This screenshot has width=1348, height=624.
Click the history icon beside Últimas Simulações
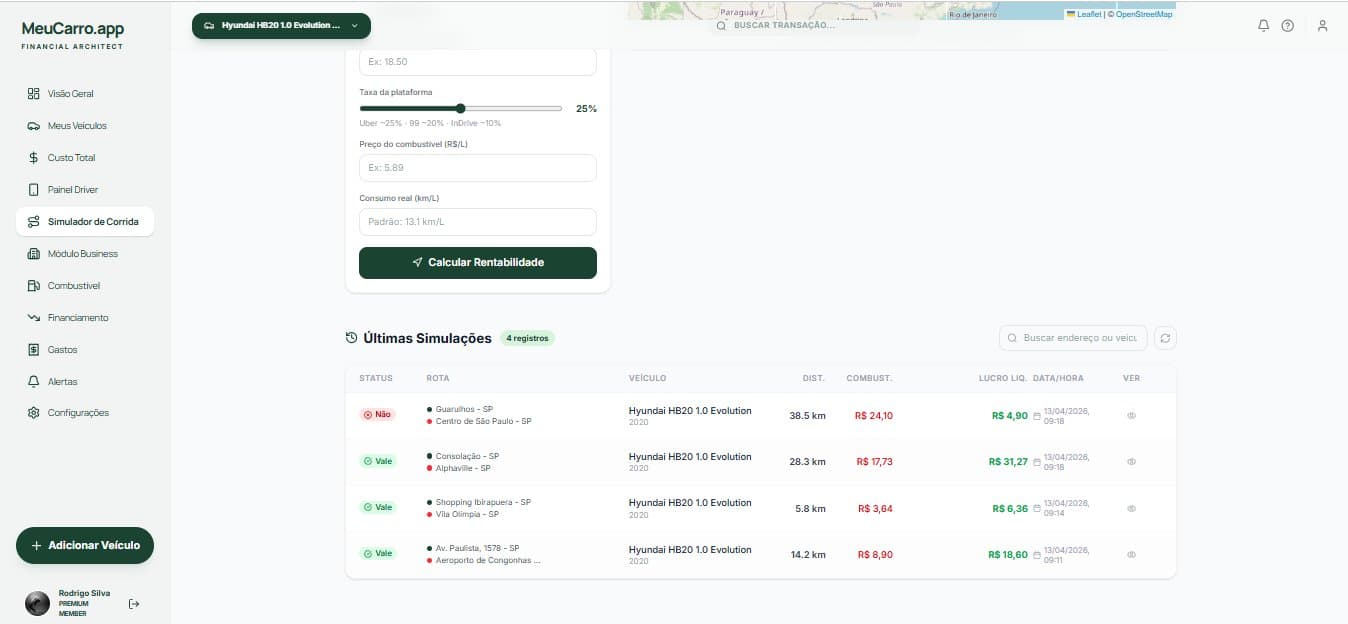click(352, 338)
